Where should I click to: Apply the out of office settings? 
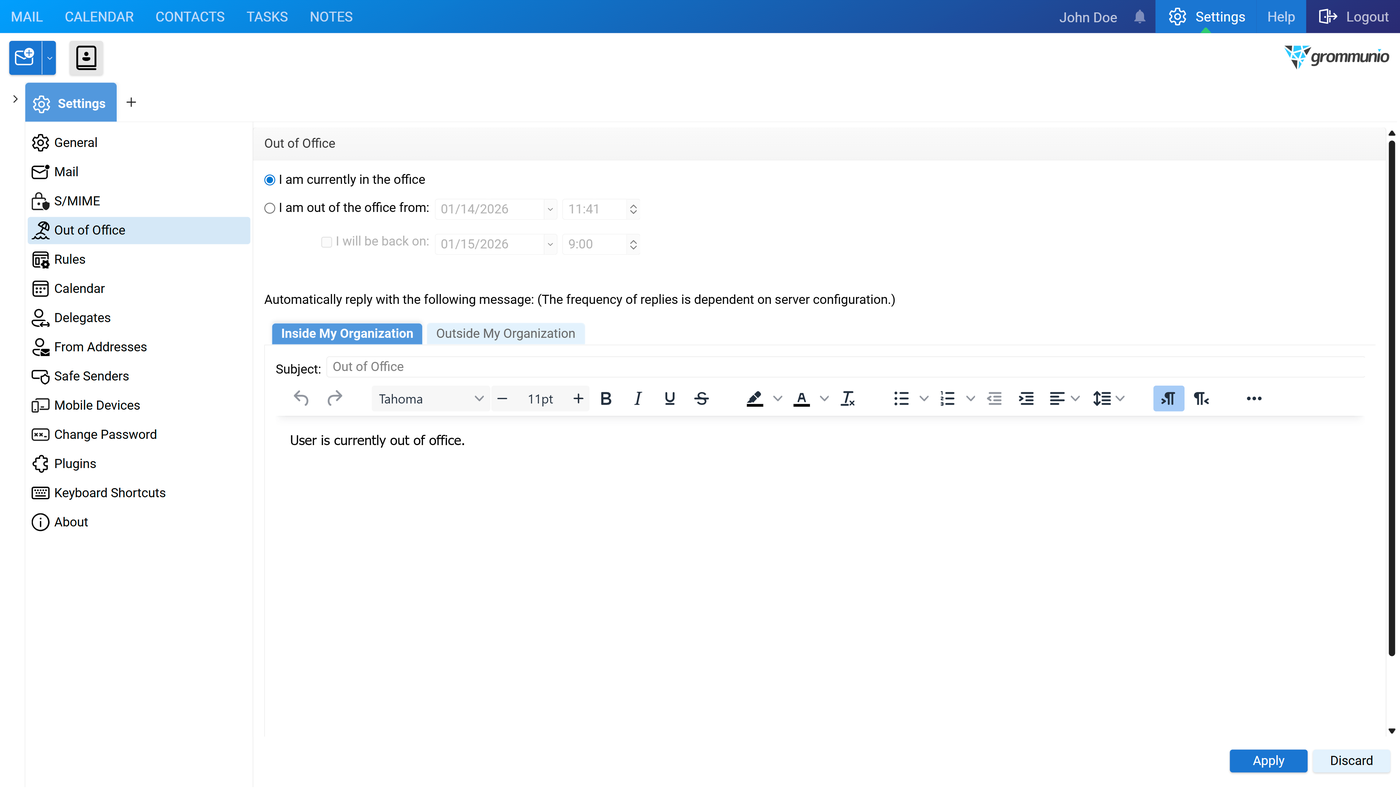pos(1268,761)
